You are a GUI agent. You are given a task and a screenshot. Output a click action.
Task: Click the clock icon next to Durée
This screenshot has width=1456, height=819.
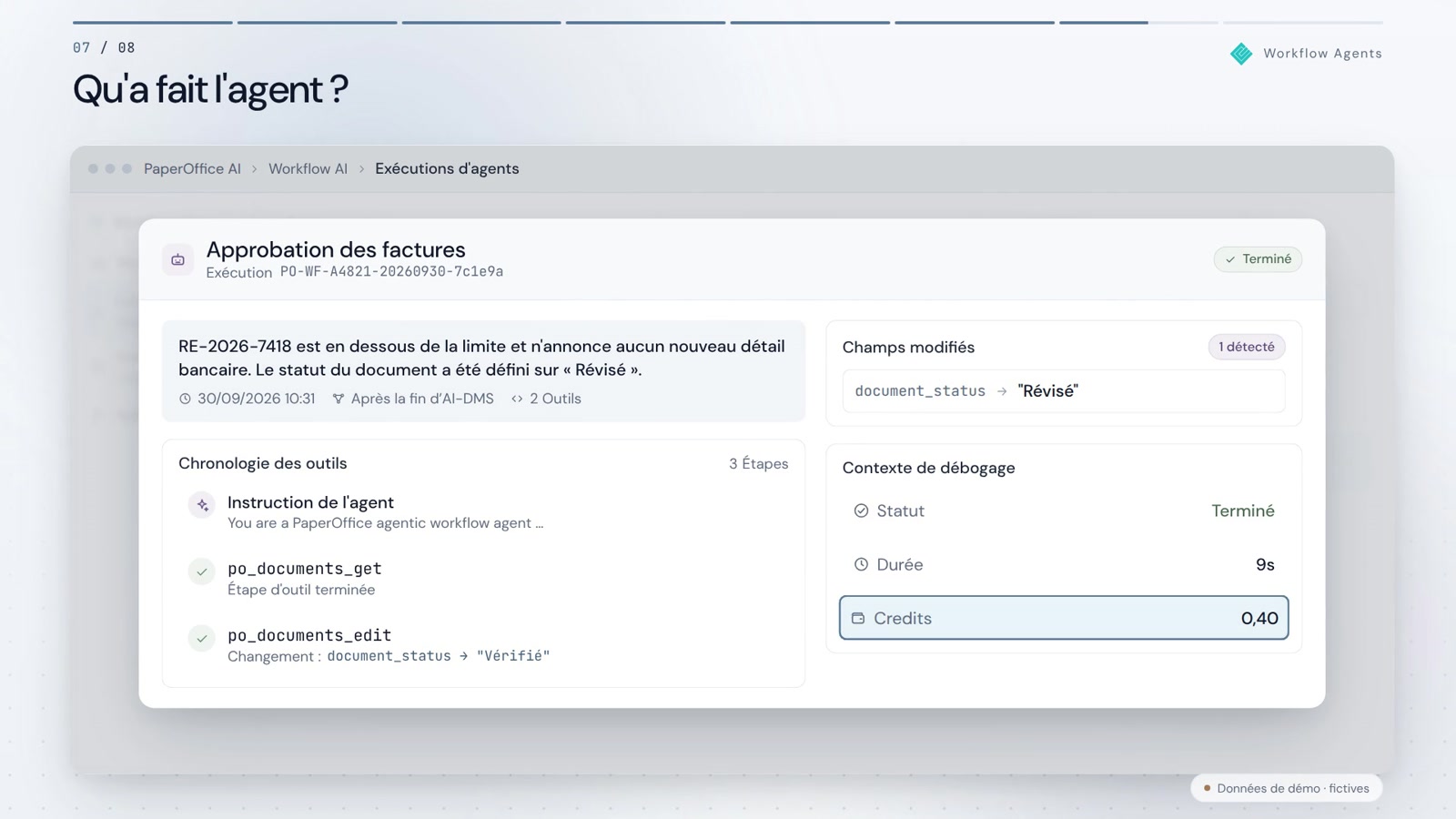[x=861, y=564]
